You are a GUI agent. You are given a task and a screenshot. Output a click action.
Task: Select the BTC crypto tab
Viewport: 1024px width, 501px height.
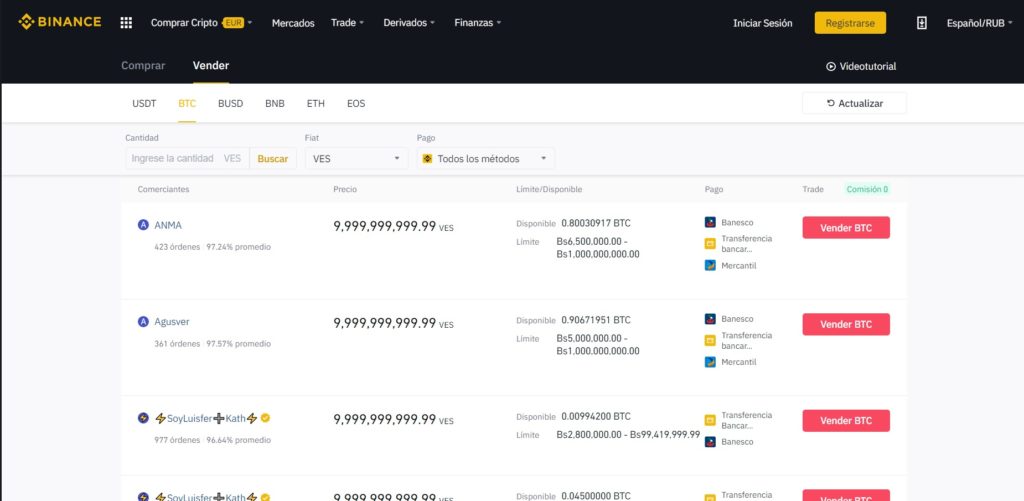187,103
